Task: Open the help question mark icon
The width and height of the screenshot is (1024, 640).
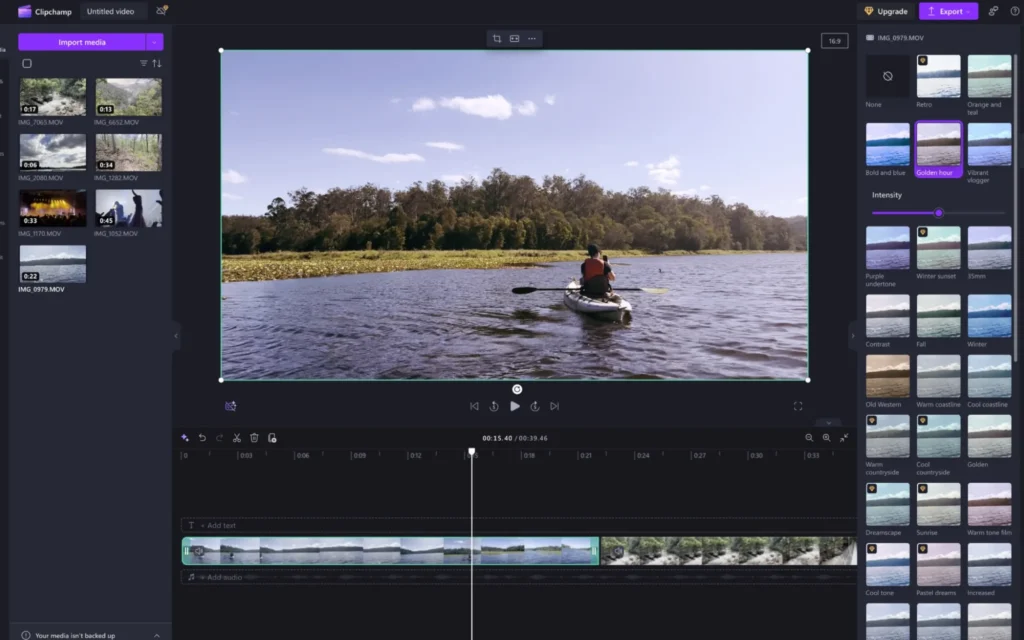Action: coord(1015,11)
